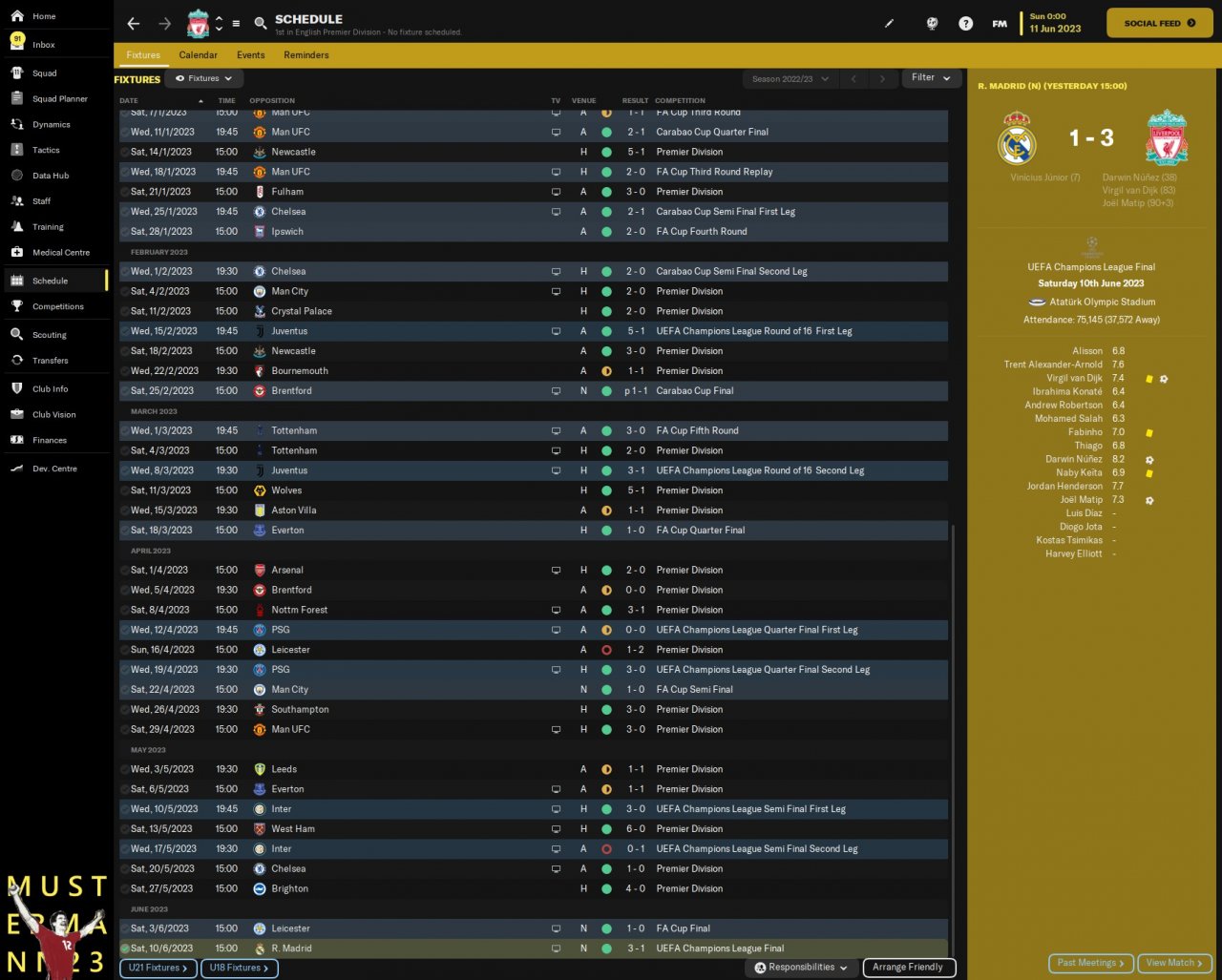Open Squad Planner in the sidebar
Image resolution: width=1222 pixels, height=980 pixels.
click(x=56, y=98)
